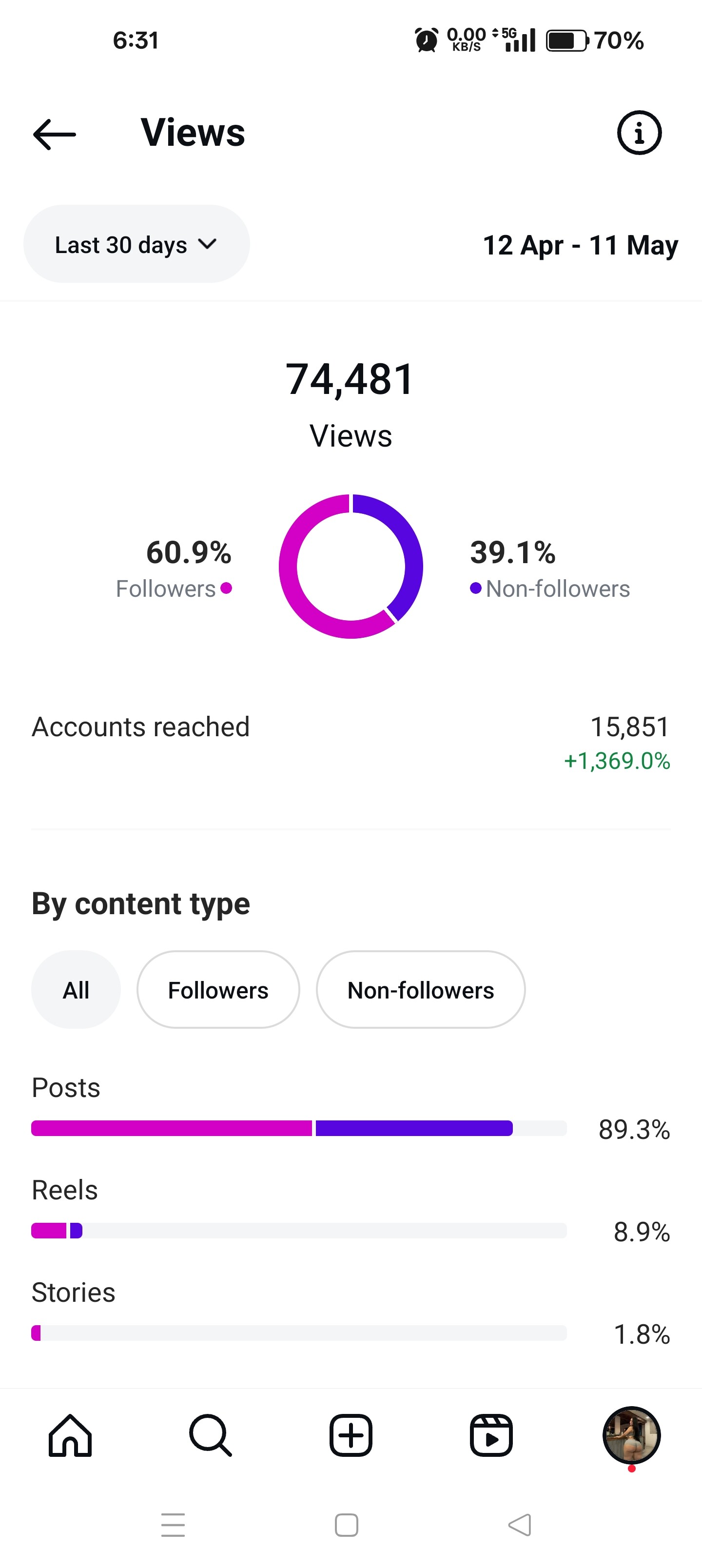702x1568 pixels.
Task: Click the chevron beside Last 30 days
Action: pyautogui.click(x=208, y=244)
